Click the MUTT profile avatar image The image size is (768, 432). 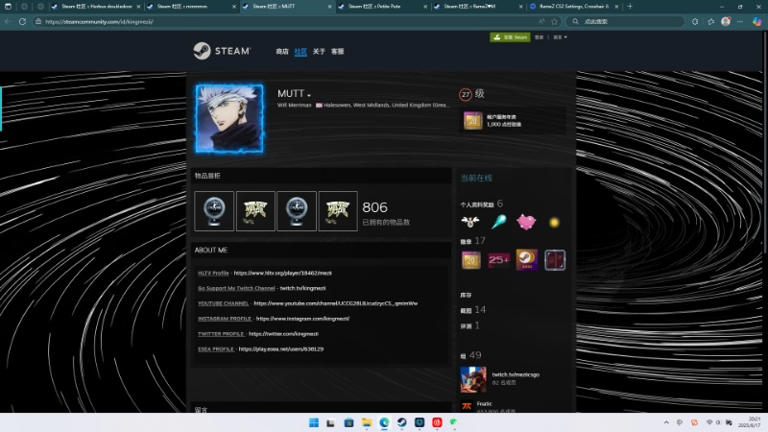[x=229, y=119]
